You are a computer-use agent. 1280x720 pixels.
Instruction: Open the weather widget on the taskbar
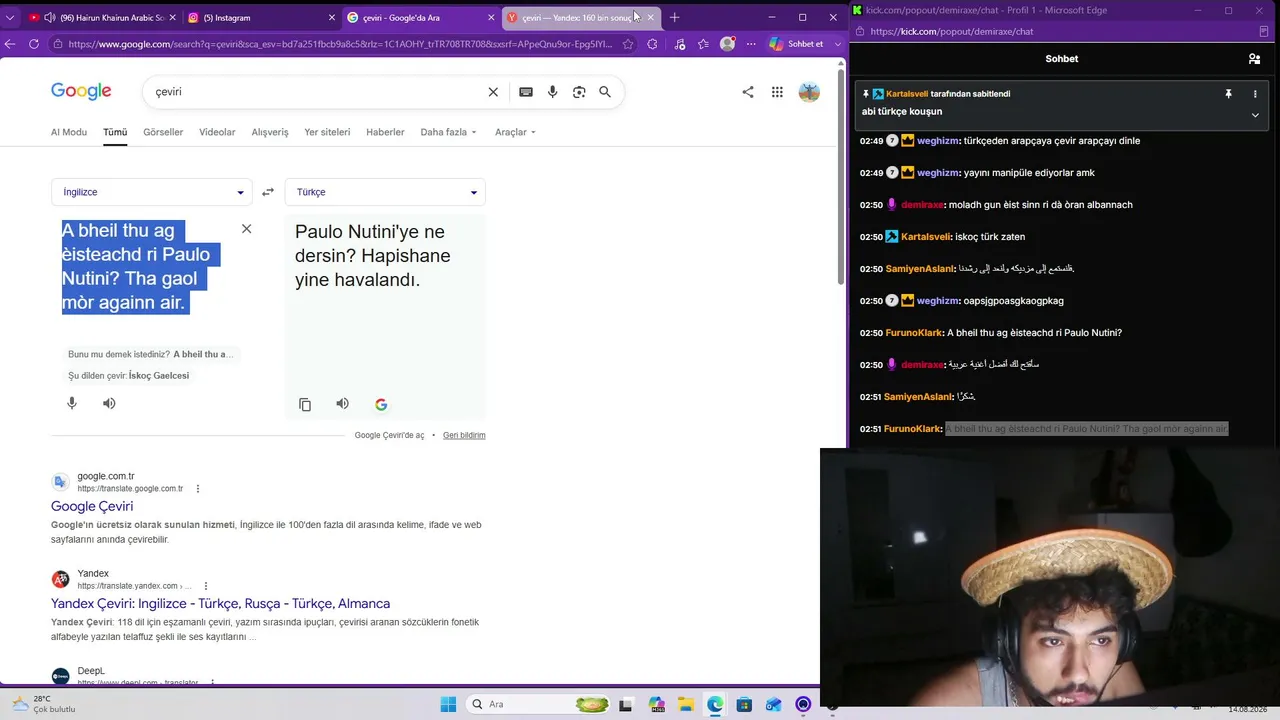(x=45, y=704)
